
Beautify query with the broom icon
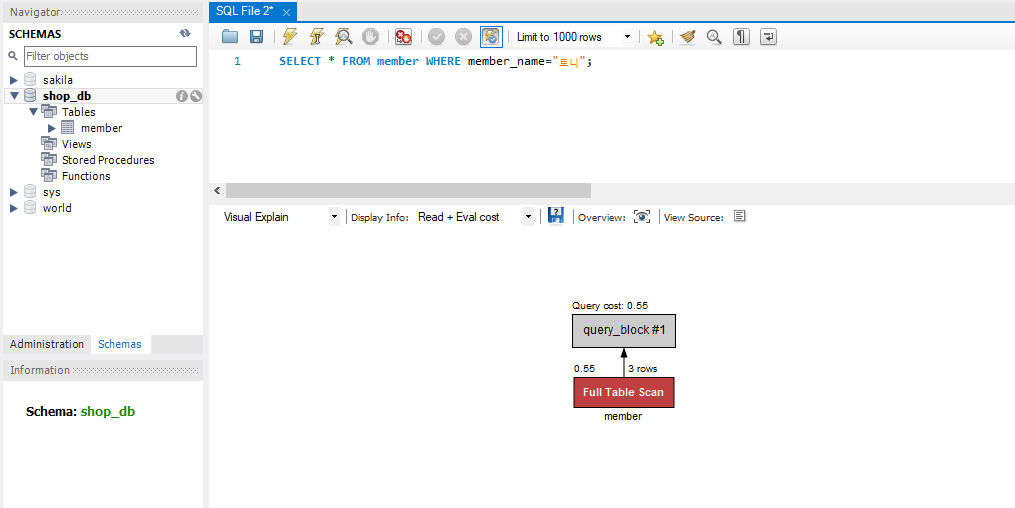(x=687, y=37)
